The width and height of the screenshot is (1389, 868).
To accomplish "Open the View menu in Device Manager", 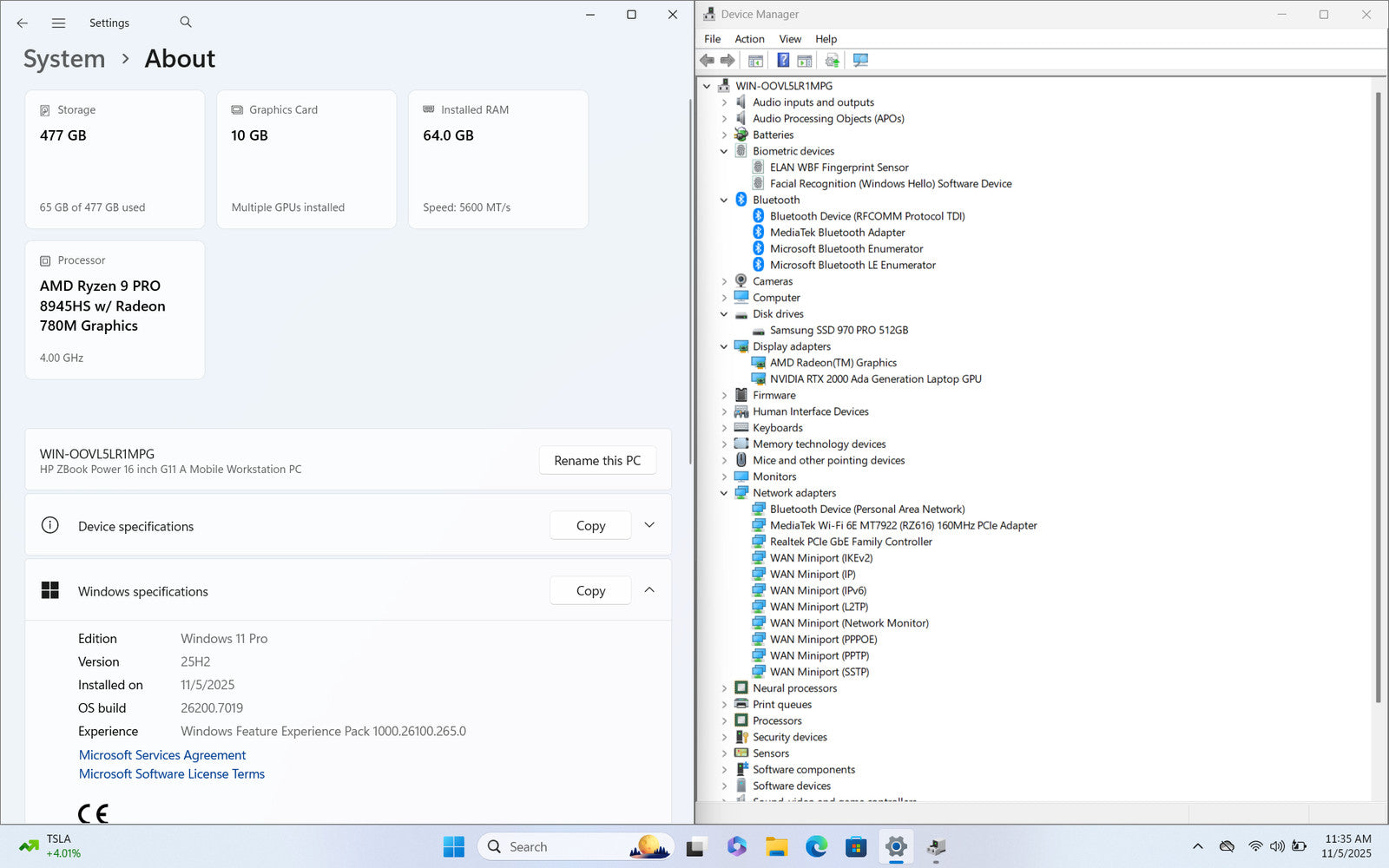I will coord(790,39).
